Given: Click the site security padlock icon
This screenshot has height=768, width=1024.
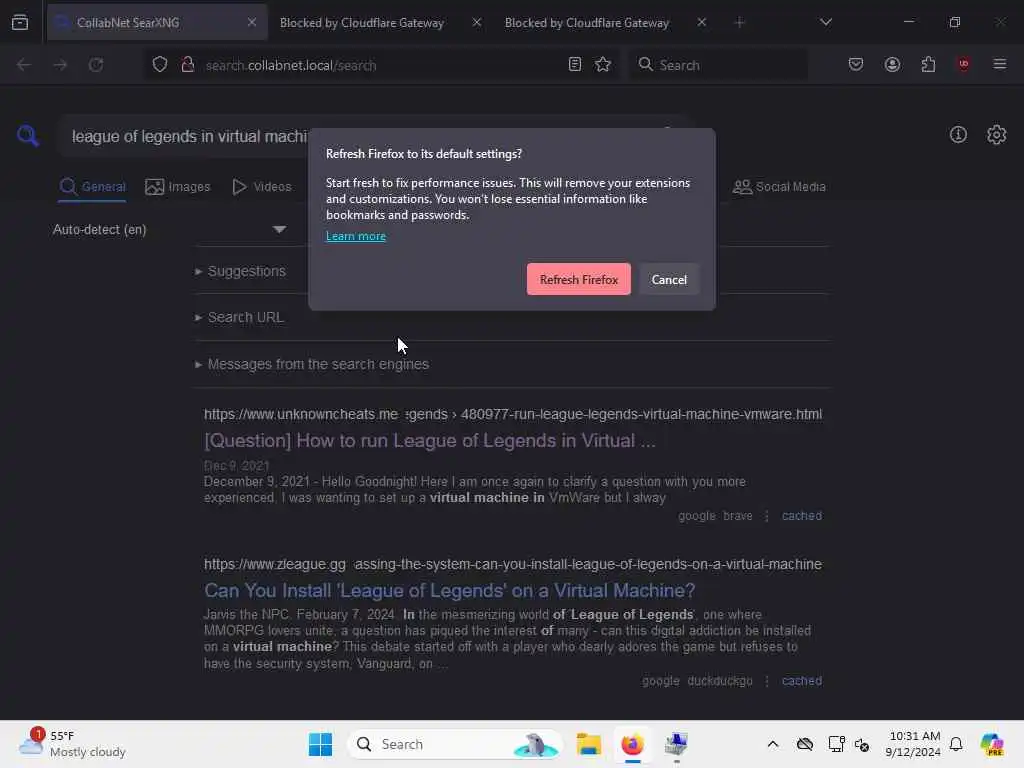Looking at the screenshot, I should pos(188,65).
